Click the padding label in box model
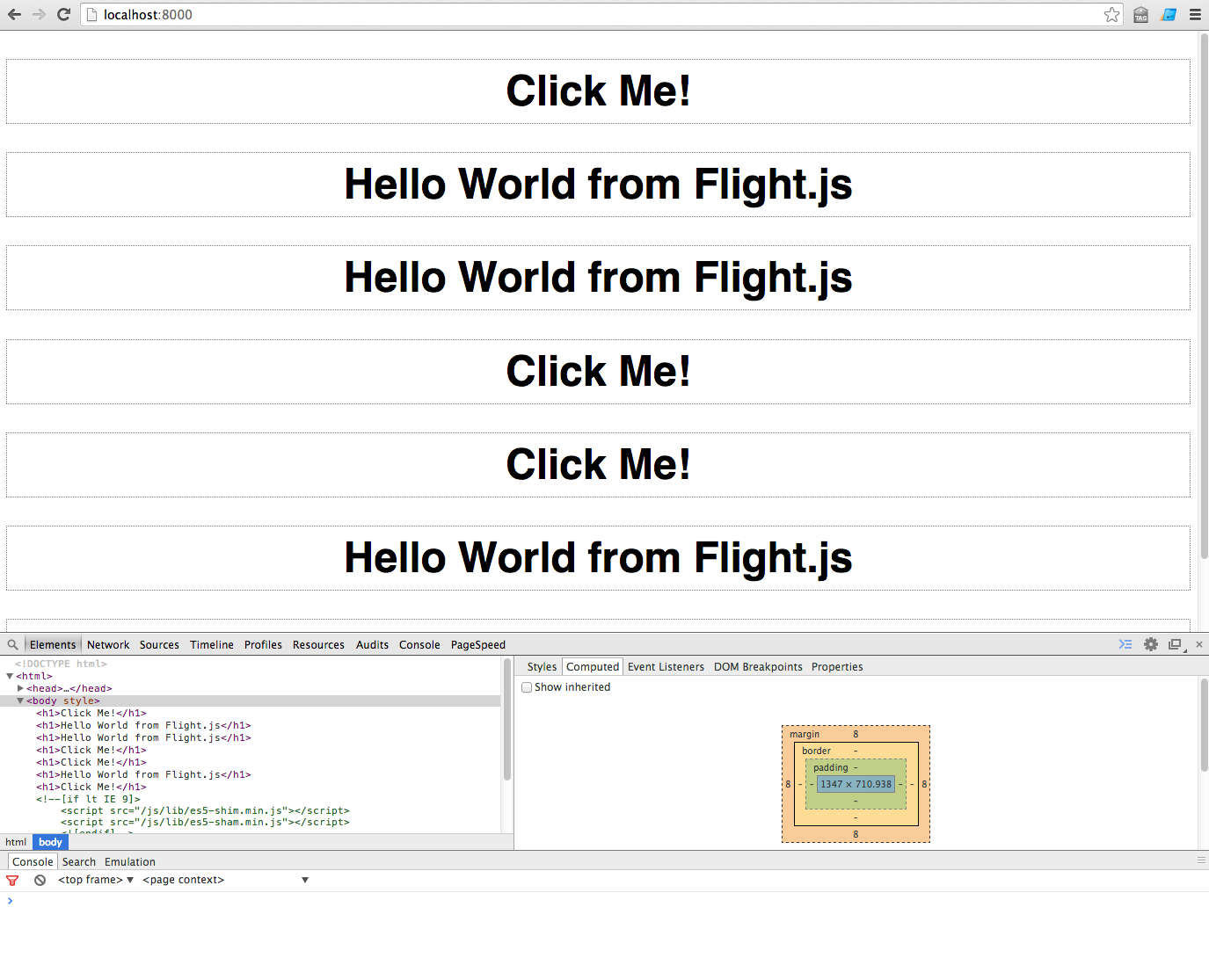Screen dimensions: 1209x980 (x=831, y=767)
